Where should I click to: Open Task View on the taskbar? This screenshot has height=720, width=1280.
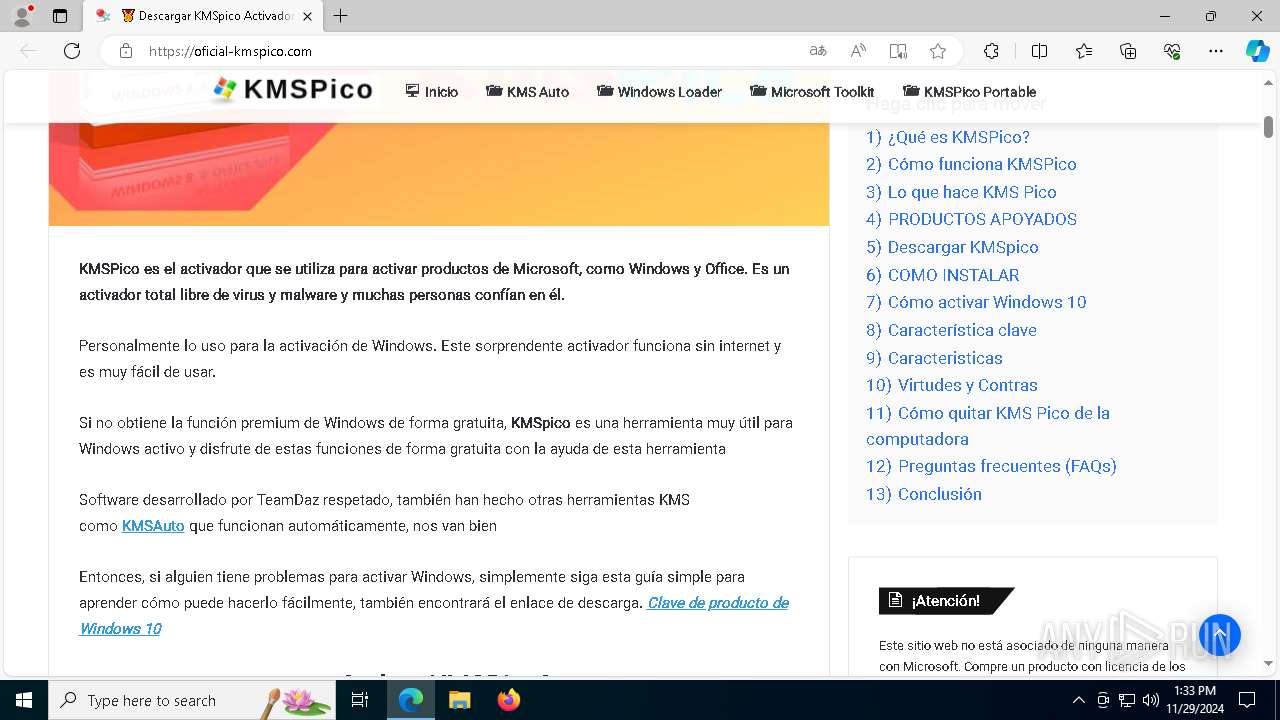361,700
